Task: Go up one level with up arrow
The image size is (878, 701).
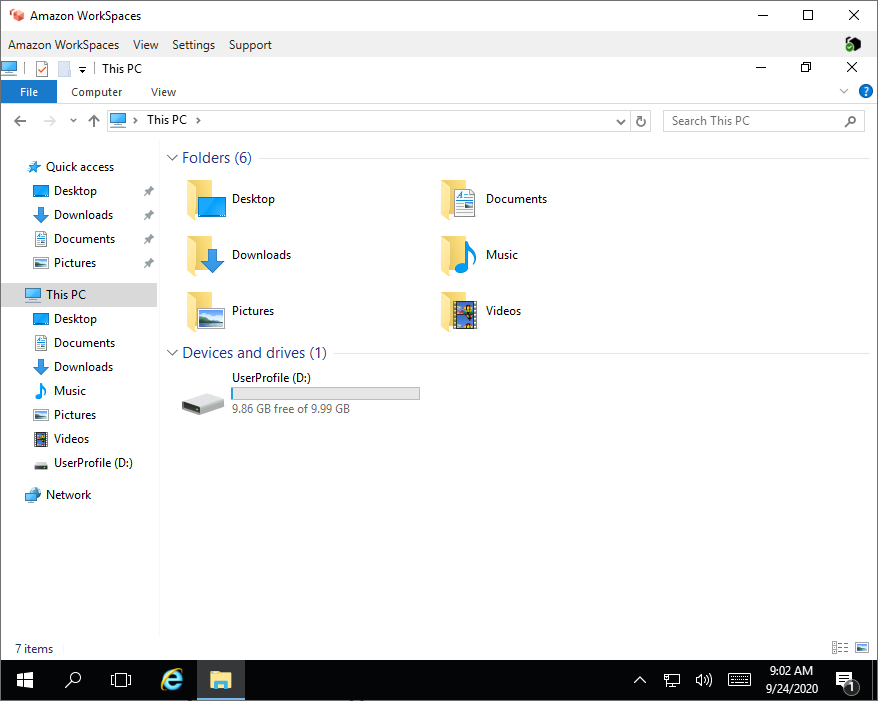Action: (x=94, y=121)
